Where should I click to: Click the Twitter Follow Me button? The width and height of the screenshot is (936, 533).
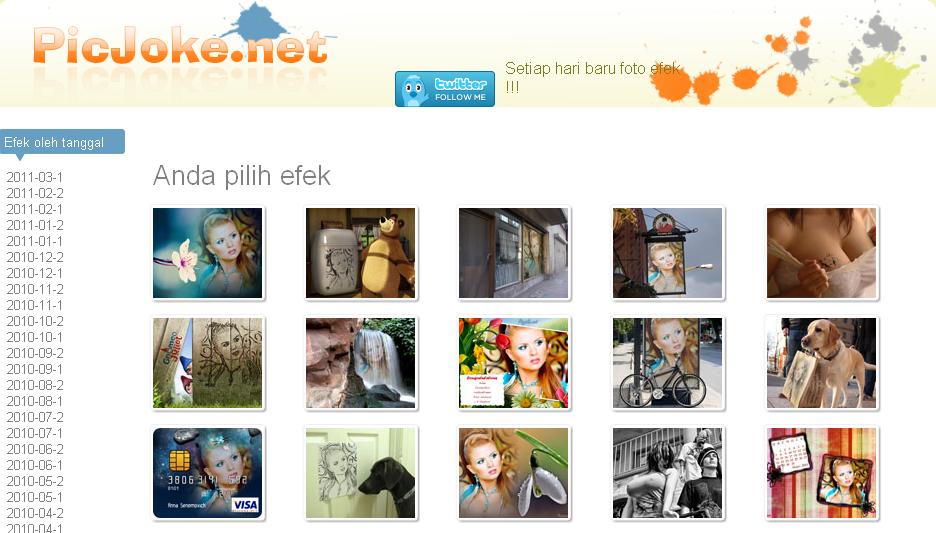445,89
